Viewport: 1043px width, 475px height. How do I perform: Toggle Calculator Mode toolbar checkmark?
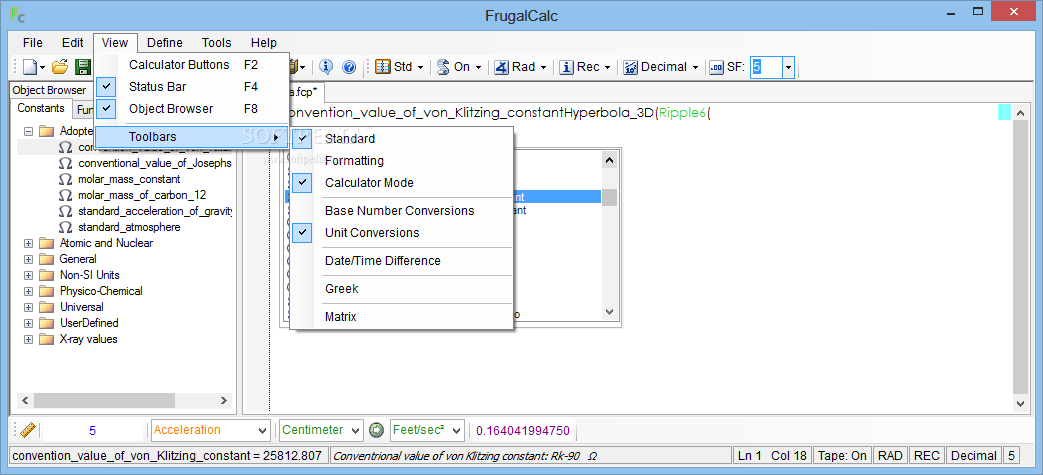(302, 182)
